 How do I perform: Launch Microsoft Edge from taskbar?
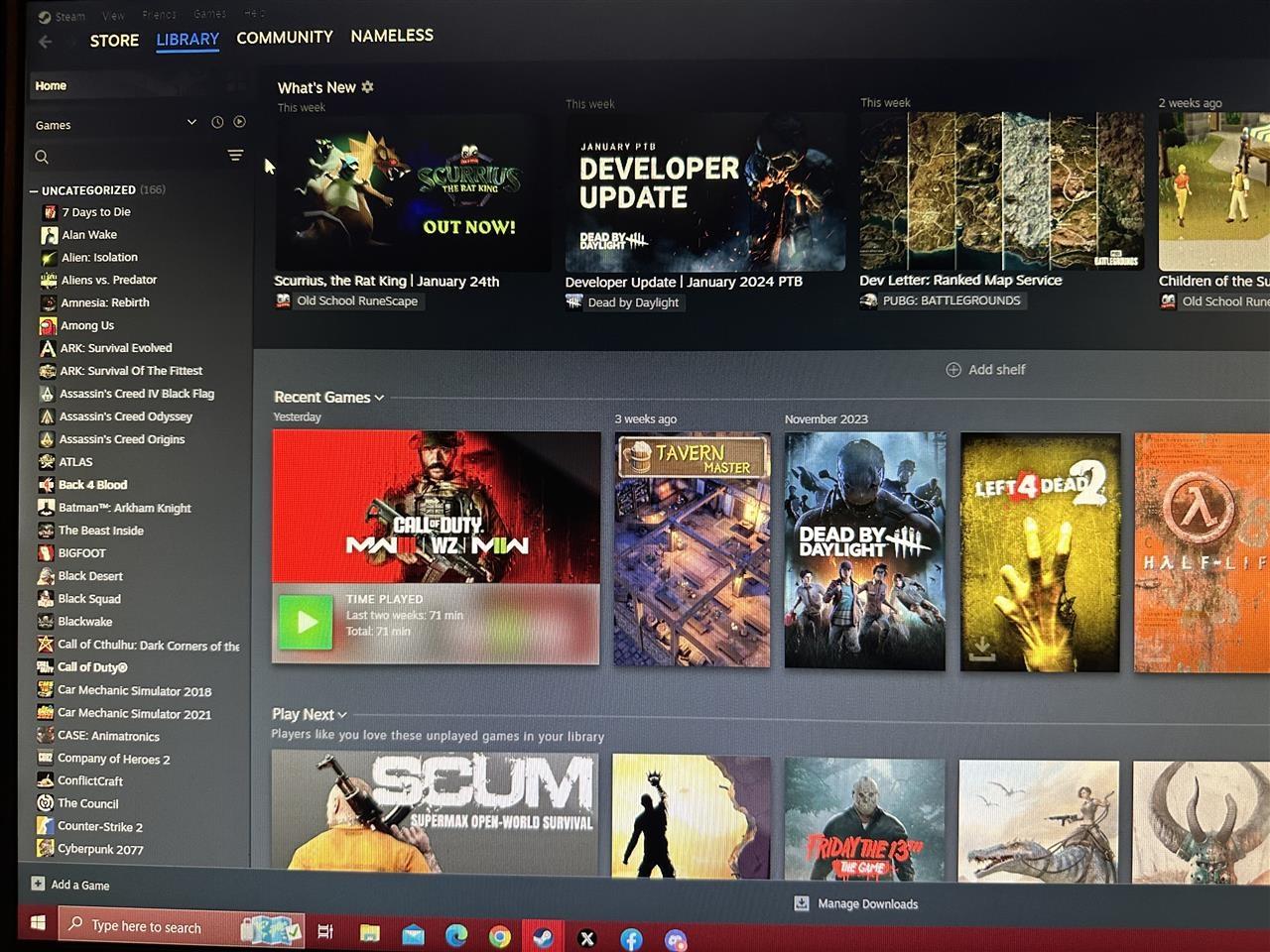tap(456, 935)
